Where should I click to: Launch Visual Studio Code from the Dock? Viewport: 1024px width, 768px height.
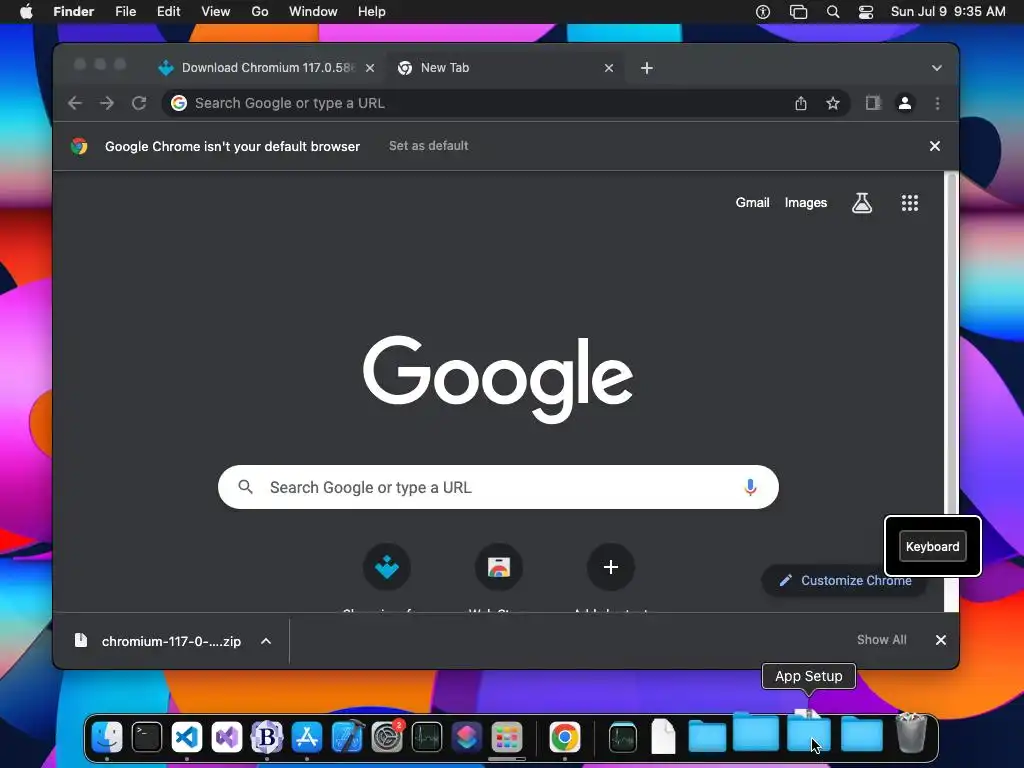pos(187,737)
